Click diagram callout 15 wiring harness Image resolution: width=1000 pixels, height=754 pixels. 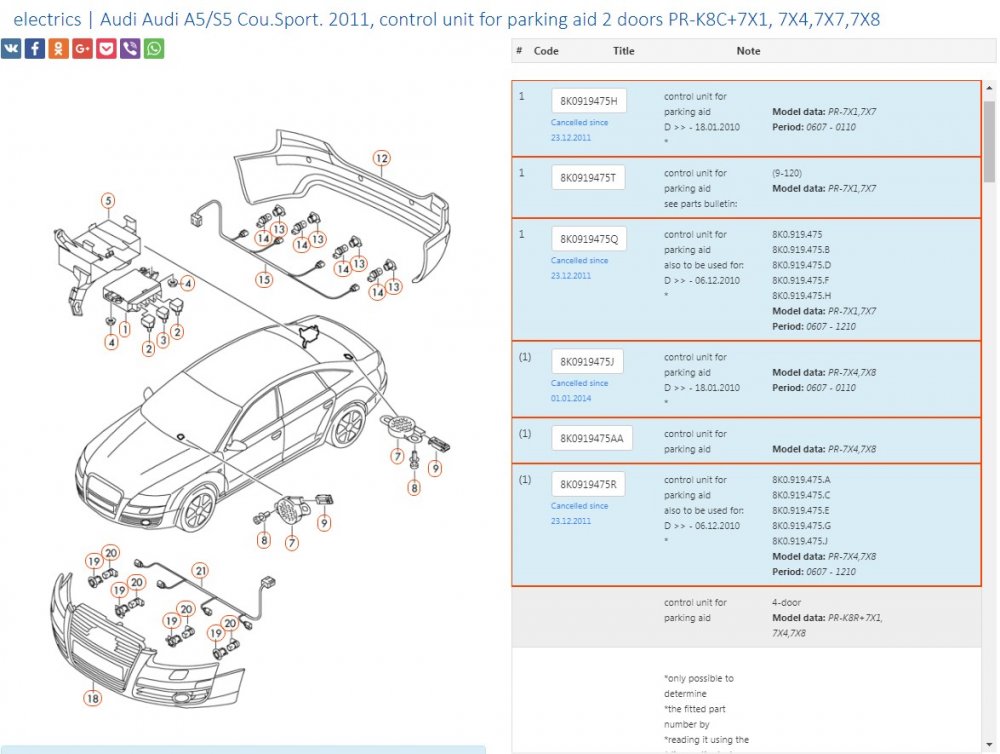click(264, 279)
